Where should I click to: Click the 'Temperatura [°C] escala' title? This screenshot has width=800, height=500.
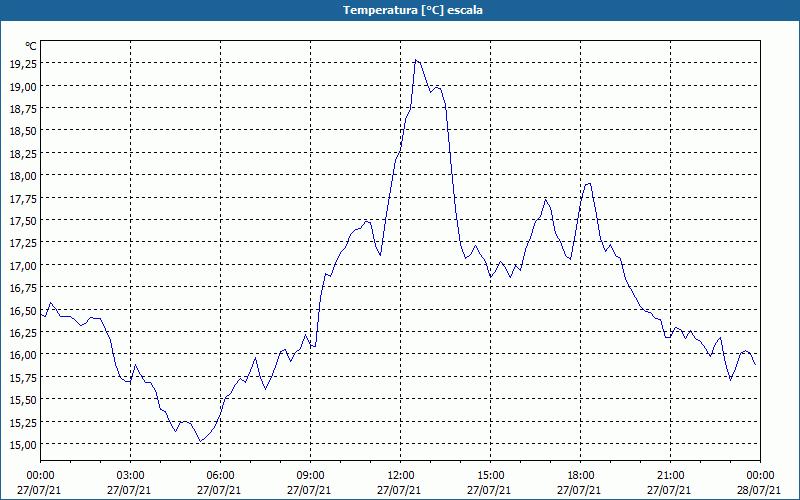coord(413,10)
